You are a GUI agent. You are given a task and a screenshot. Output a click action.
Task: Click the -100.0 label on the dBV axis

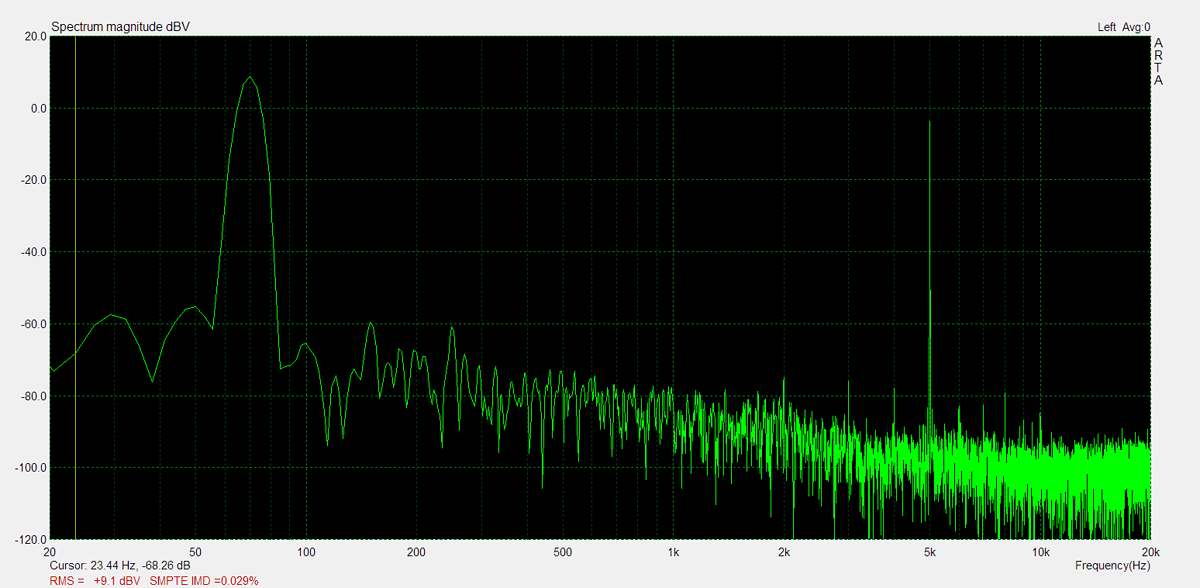(x=31, y=468)
